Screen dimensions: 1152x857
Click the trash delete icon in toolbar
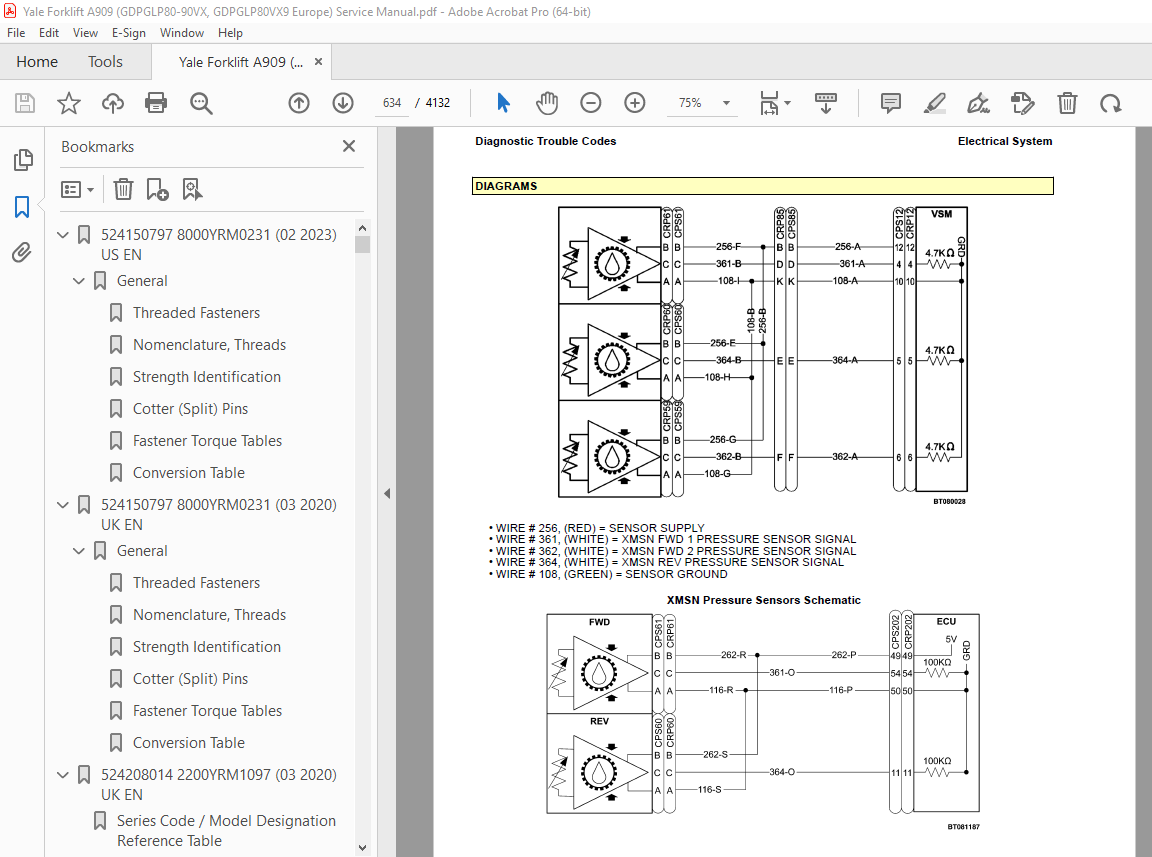pyautogui.click(x=1067, y=103)
